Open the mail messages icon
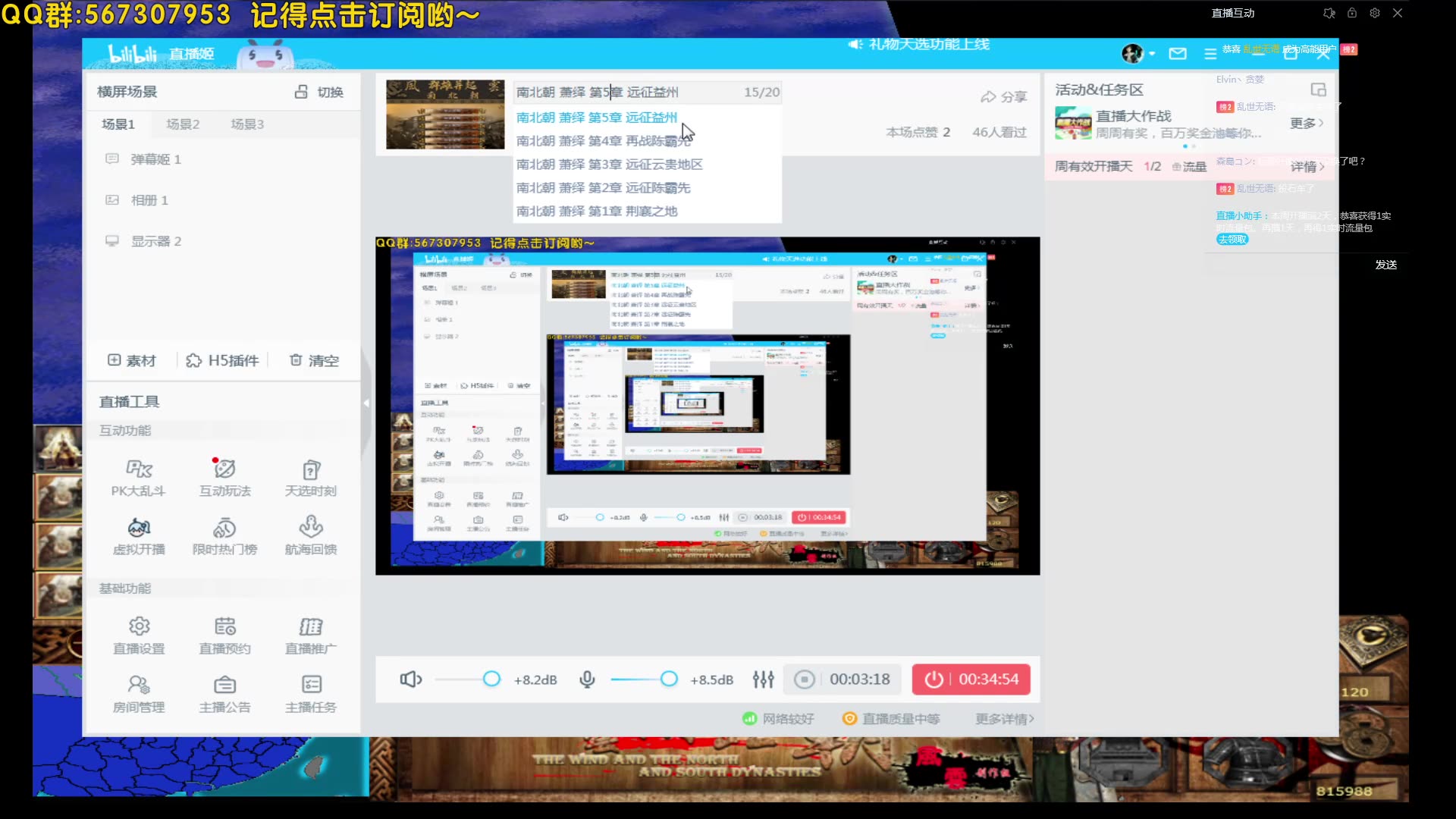Viewport: 1456px width, 819px height. coord(1178,54)
